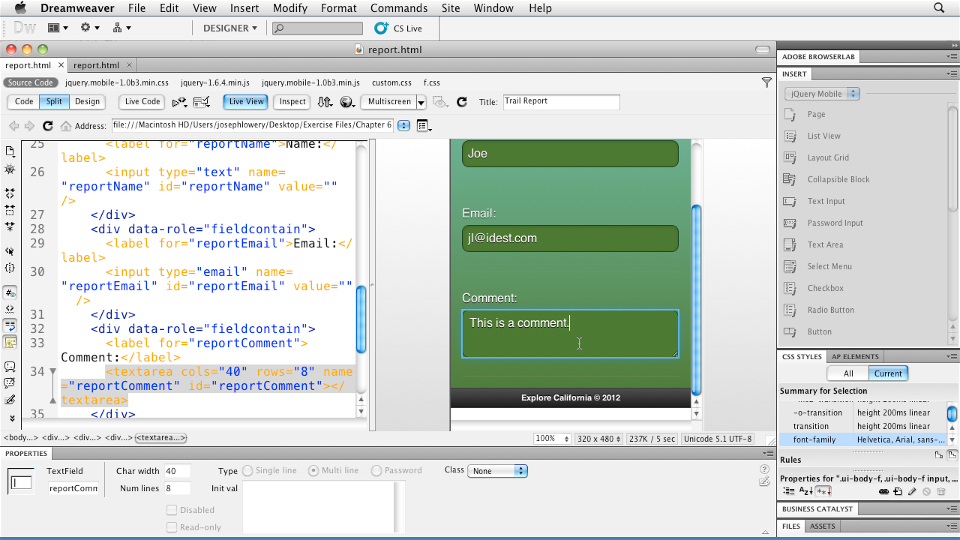Open the Class dropdown in Properties
960x540 pixels.
point(497,471)
